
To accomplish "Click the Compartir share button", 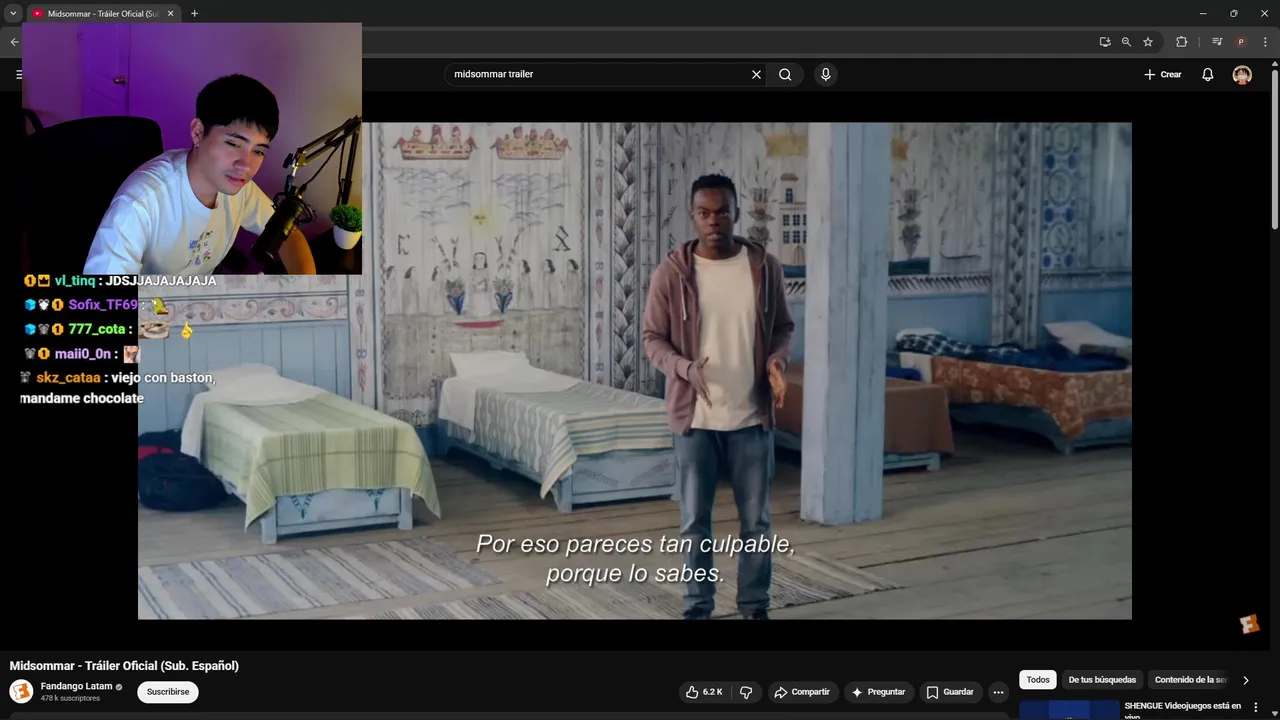I will coord(802,692).
